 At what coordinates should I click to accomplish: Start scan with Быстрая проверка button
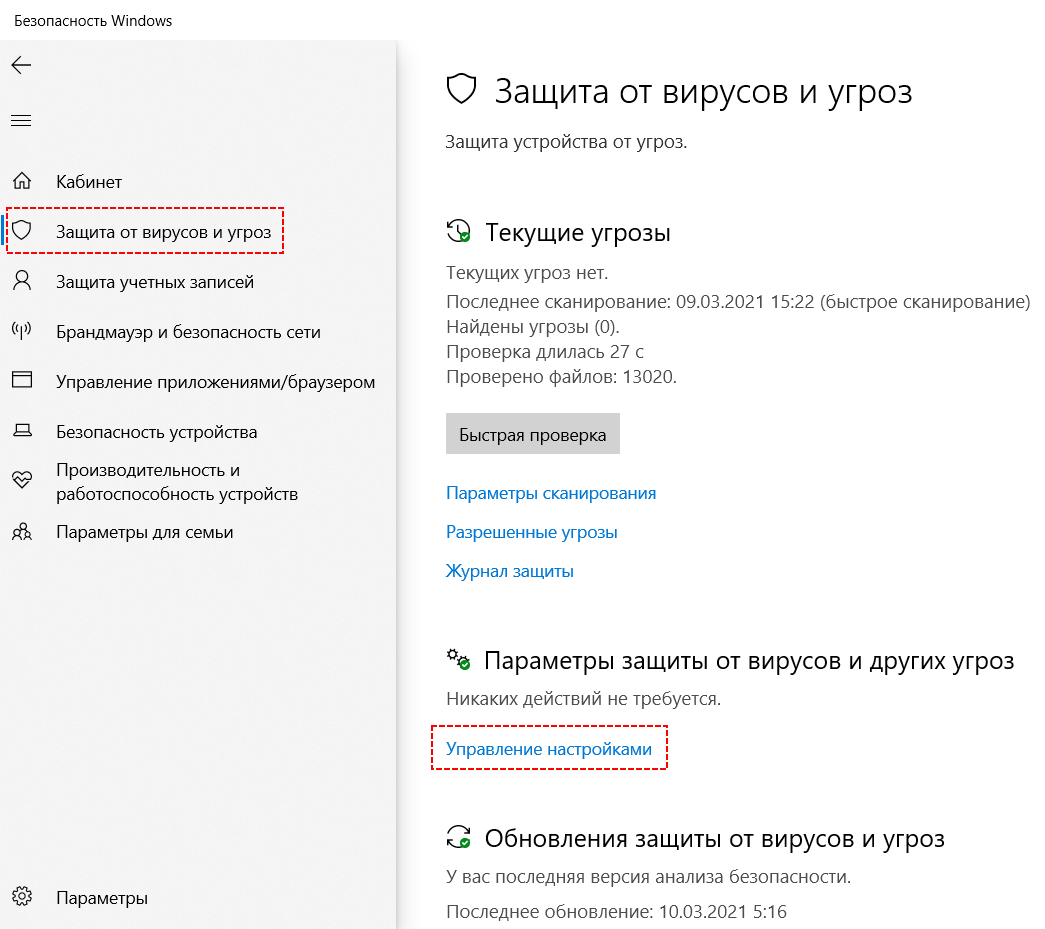tap(532, 435)
